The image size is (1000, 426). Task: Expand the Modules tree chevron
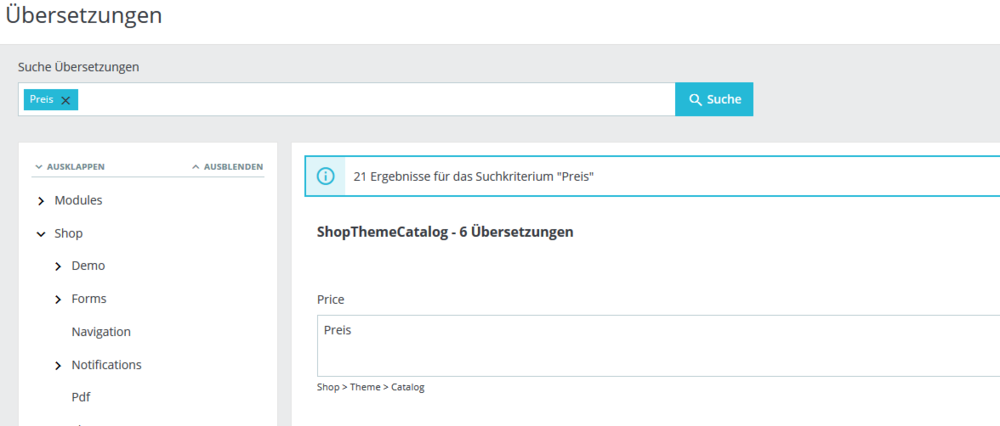click(41, 201)
